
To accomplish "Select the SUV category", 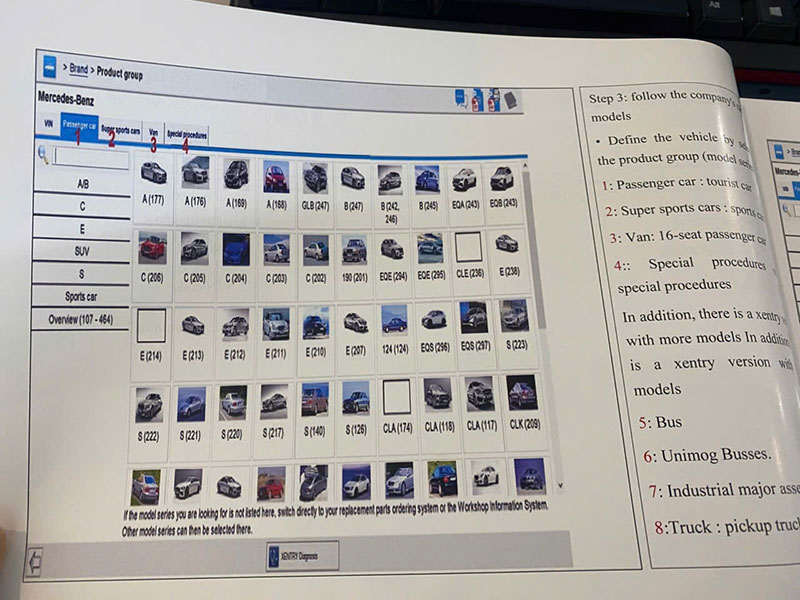I will point(82,251).
